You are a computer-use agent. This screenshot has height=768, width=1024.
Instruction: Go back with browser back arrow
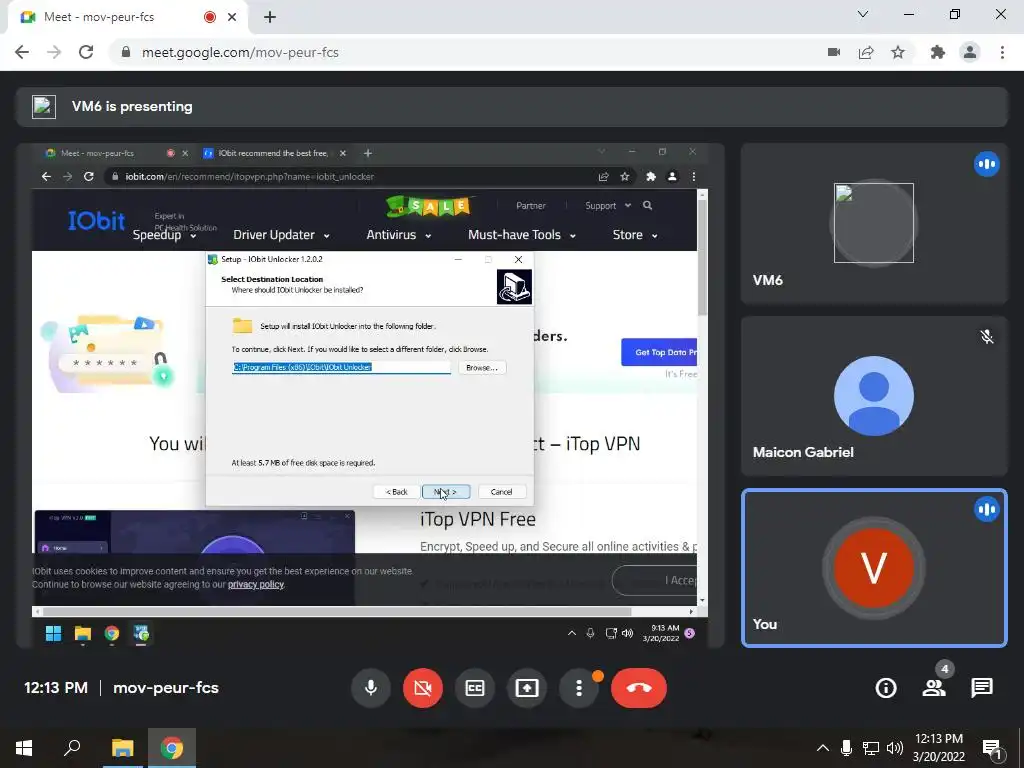[x=22, y=52]
